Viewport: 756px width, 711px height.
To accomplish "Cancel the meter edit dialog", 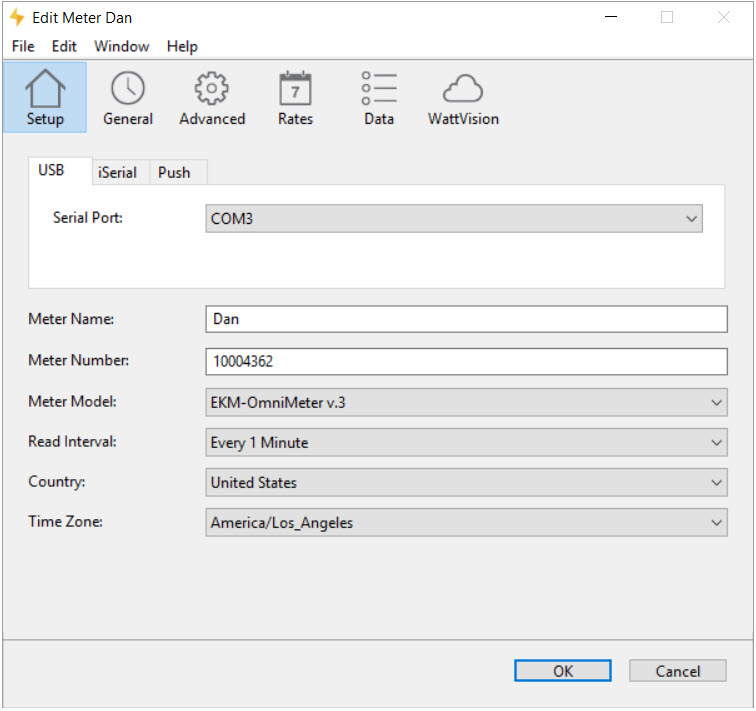I will (x=677, y=671).
